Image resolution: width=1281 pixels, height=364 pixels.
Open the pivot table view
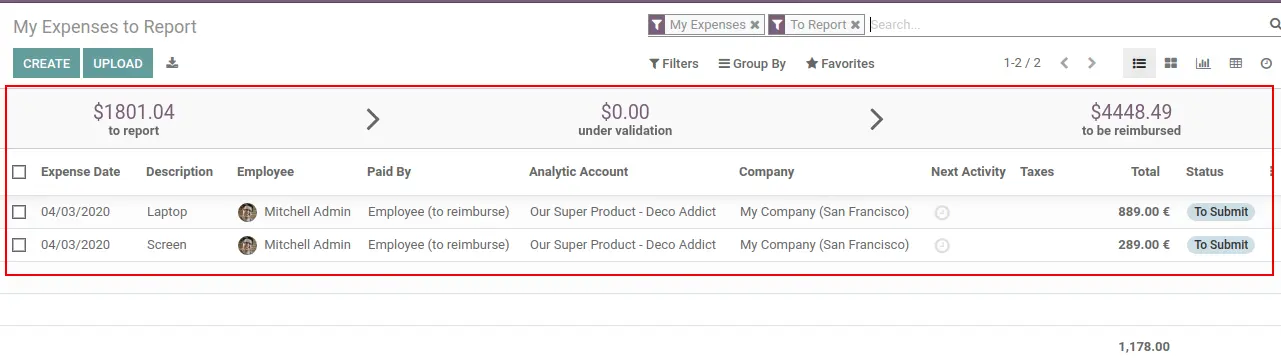pos(1236,63)
